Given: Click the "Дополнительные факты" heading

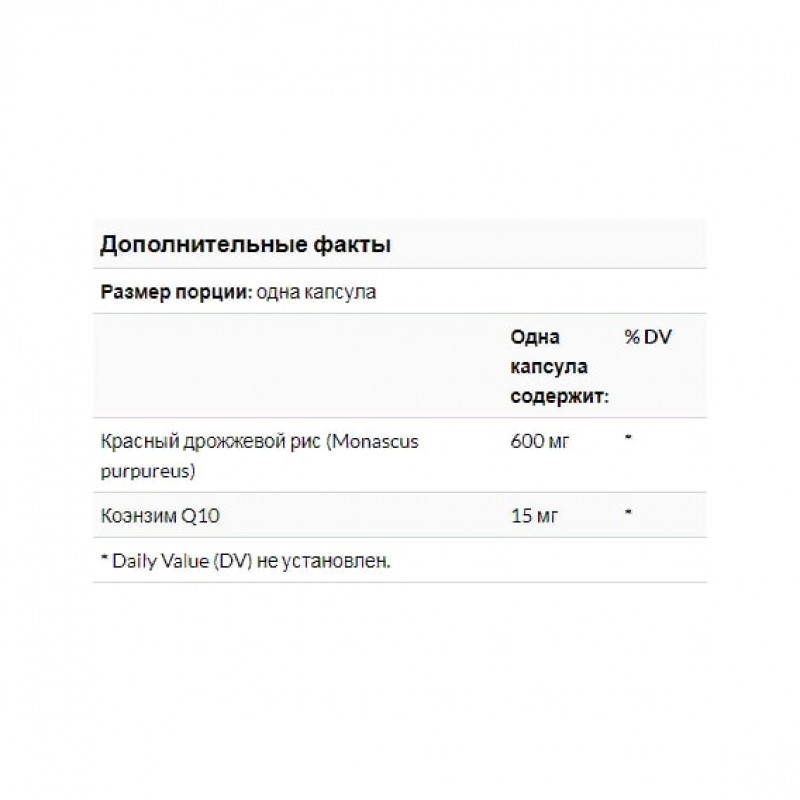Looking at the screenshot, I should tap(243, 246).
